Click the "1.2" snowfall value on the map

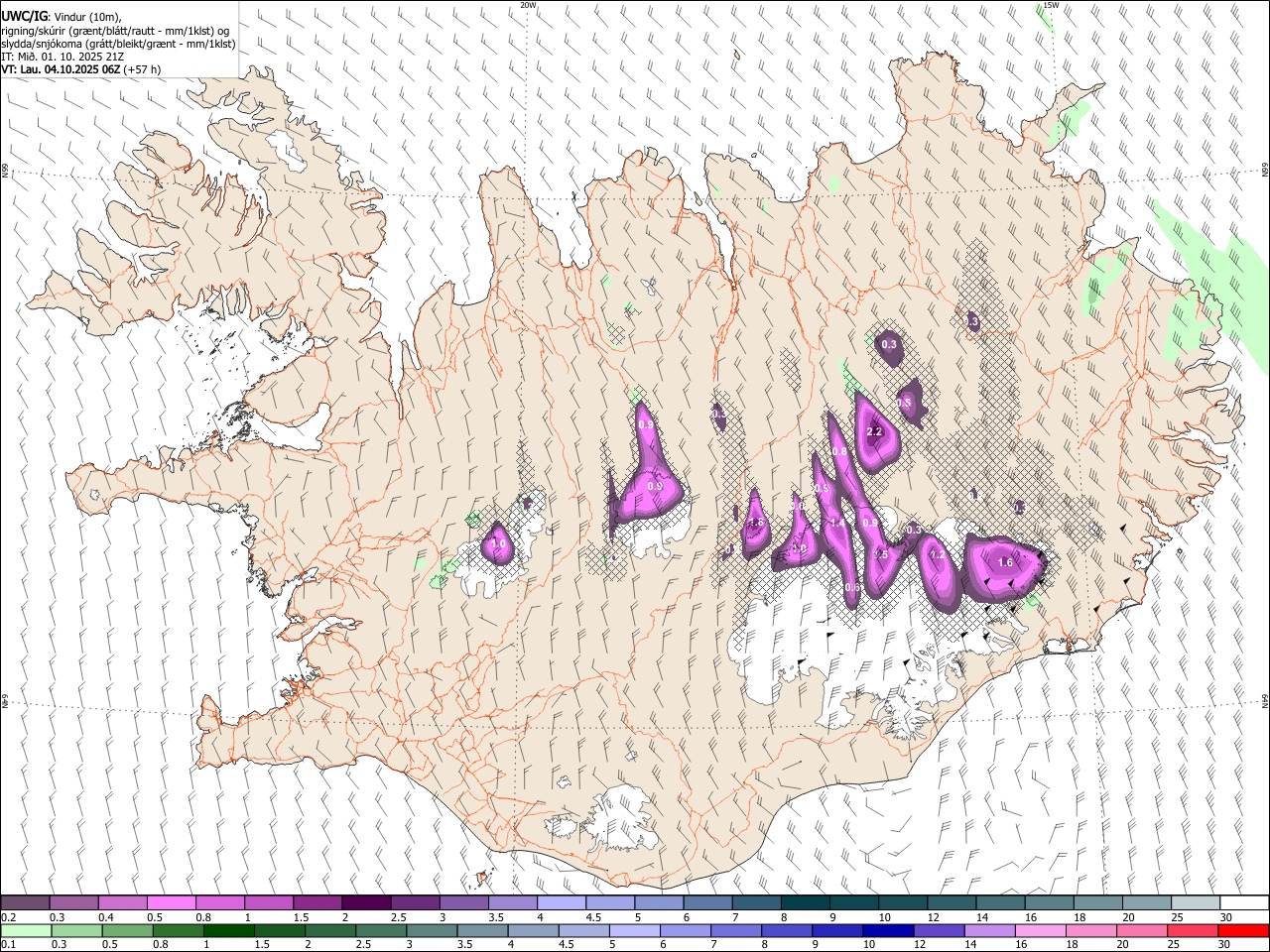pyautogui.click(x=938, y=555)
